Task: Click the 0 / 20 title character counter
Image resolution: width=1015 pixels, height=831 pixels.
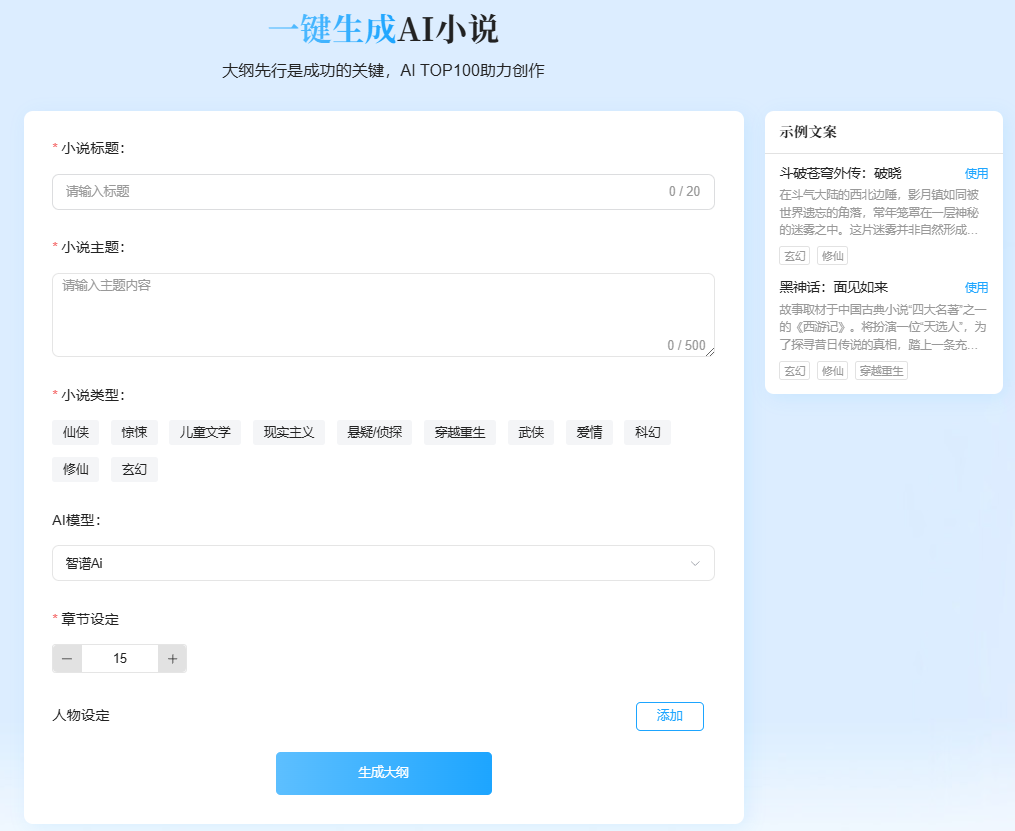Action: pyautogui.click(x=684, y=192)
